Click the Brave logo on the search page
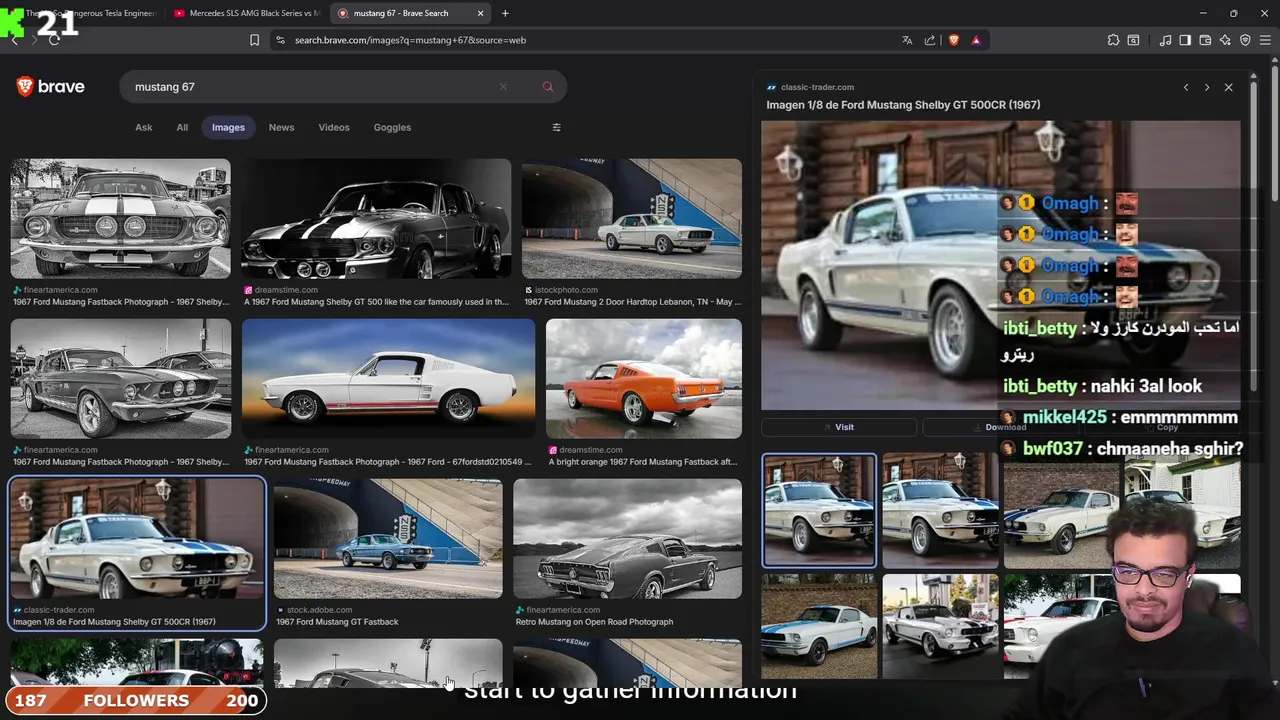The width and height of the screenshot is (1280, 720). (x=50, y=87)
